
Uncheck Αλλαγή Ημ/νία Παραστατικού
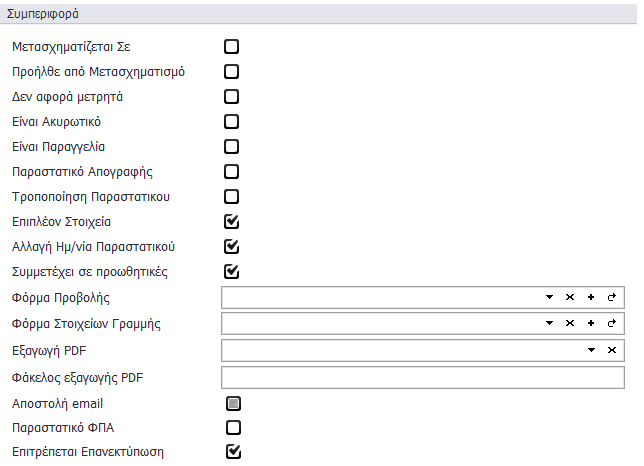click(232, 246)
